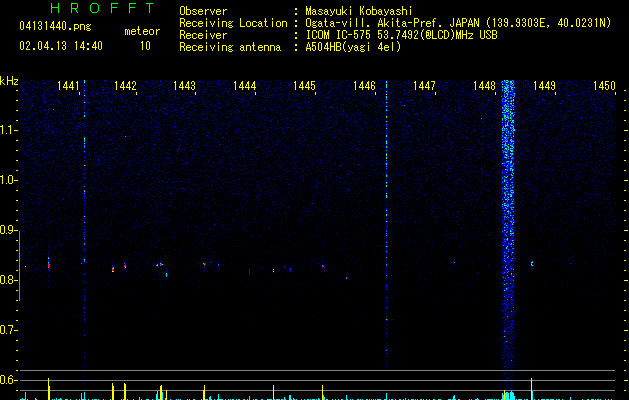Click time marker 1443
Viewport: 629px width, 400px height.
pyautogui.click(x=184, y=86)
